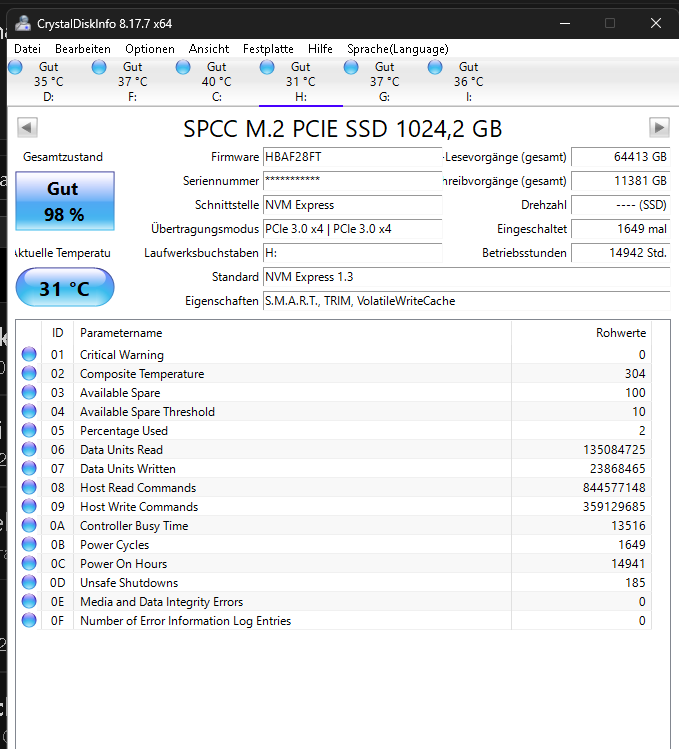
Task: Click total writes value 11381 GB
Action: pos(620,181)
